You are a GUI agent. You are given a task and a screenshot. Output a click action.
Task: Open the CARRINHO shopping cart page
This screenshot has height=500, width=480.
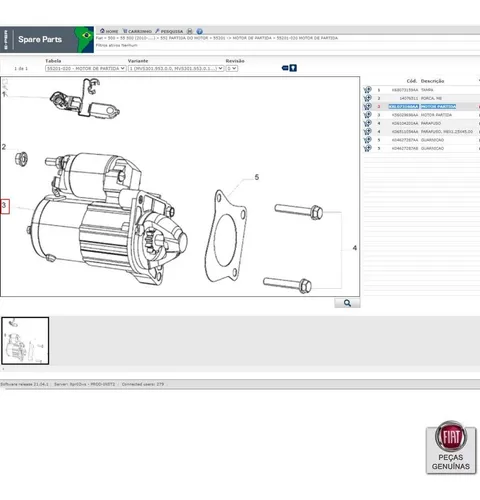tap(137, 31)
